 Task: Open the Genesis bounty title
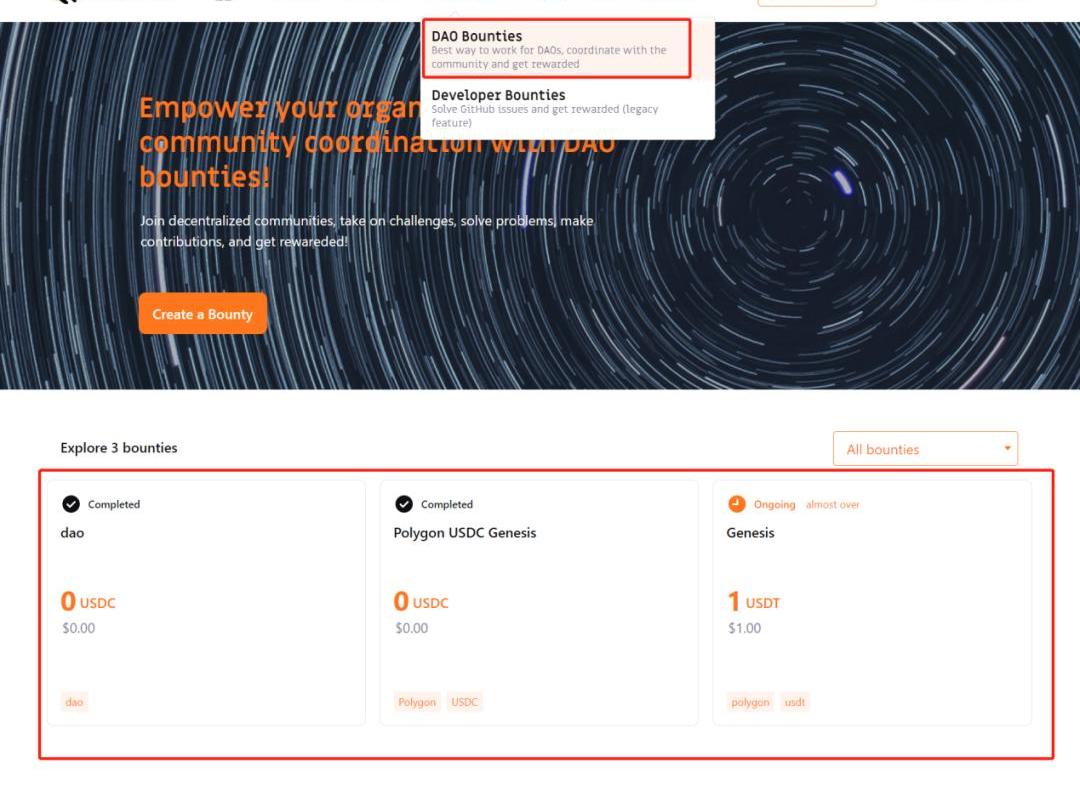pyautogui.click(x=750, y=533)
